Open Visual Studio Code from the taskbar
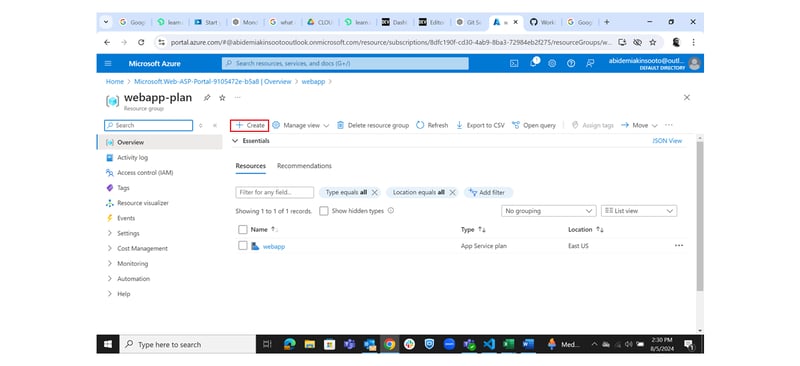 click(488, 345)
